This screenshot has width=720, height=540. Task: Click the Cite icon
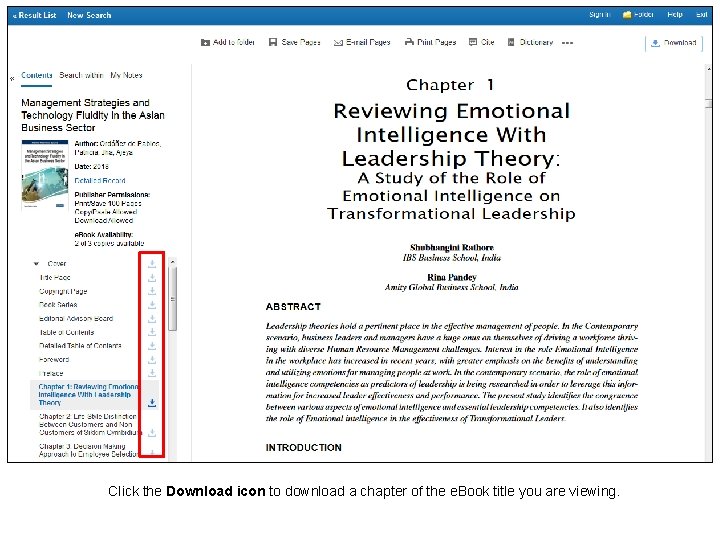click(472, 42)
